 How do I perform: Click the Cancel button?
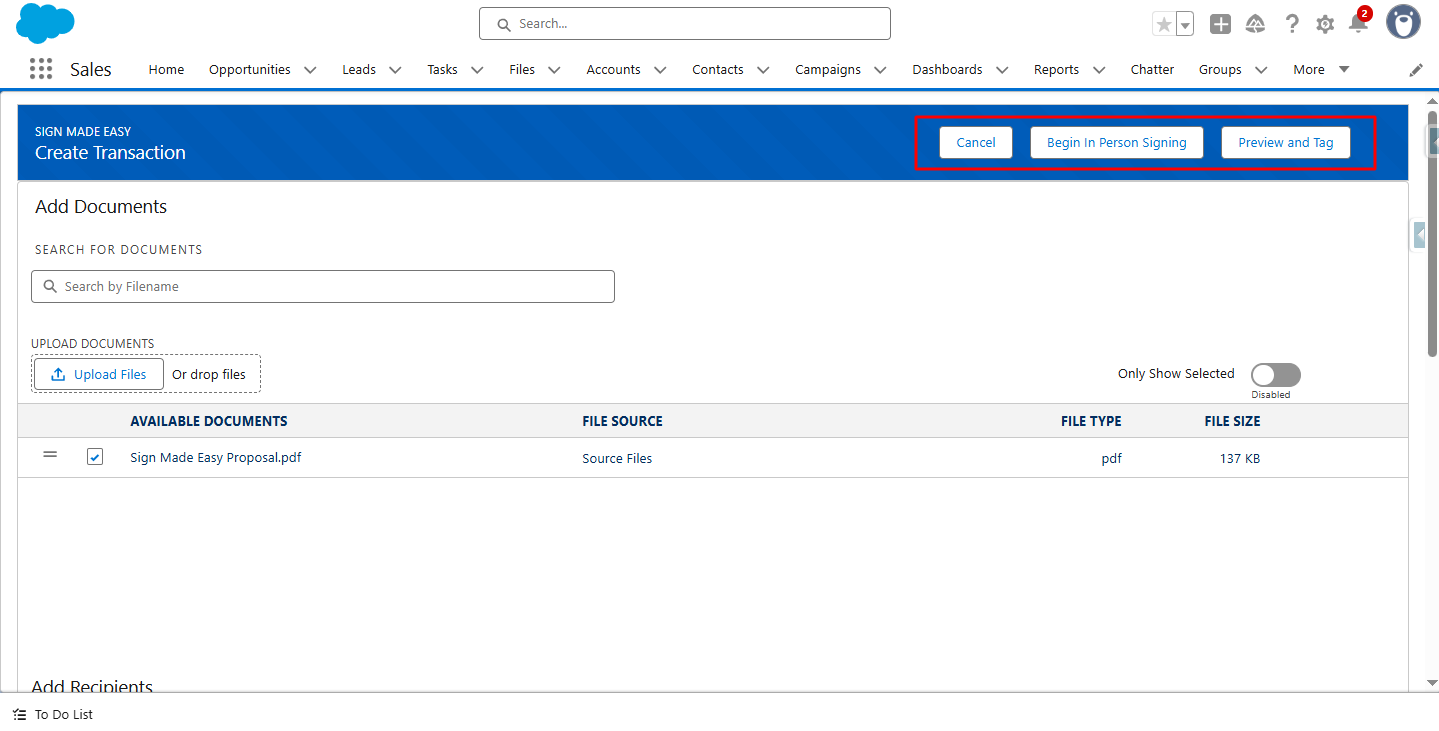tap(976, 142)
